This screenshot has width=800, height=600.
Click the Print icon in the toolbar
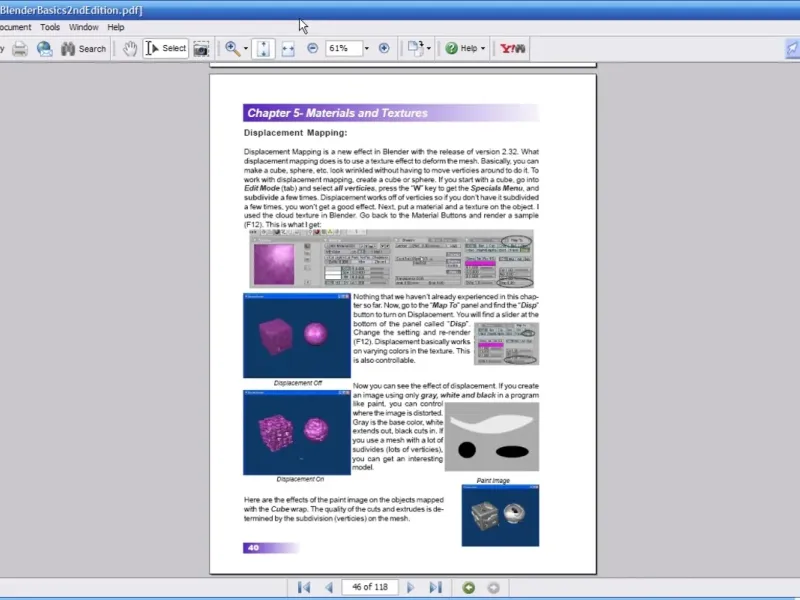[x=19, y=48]
